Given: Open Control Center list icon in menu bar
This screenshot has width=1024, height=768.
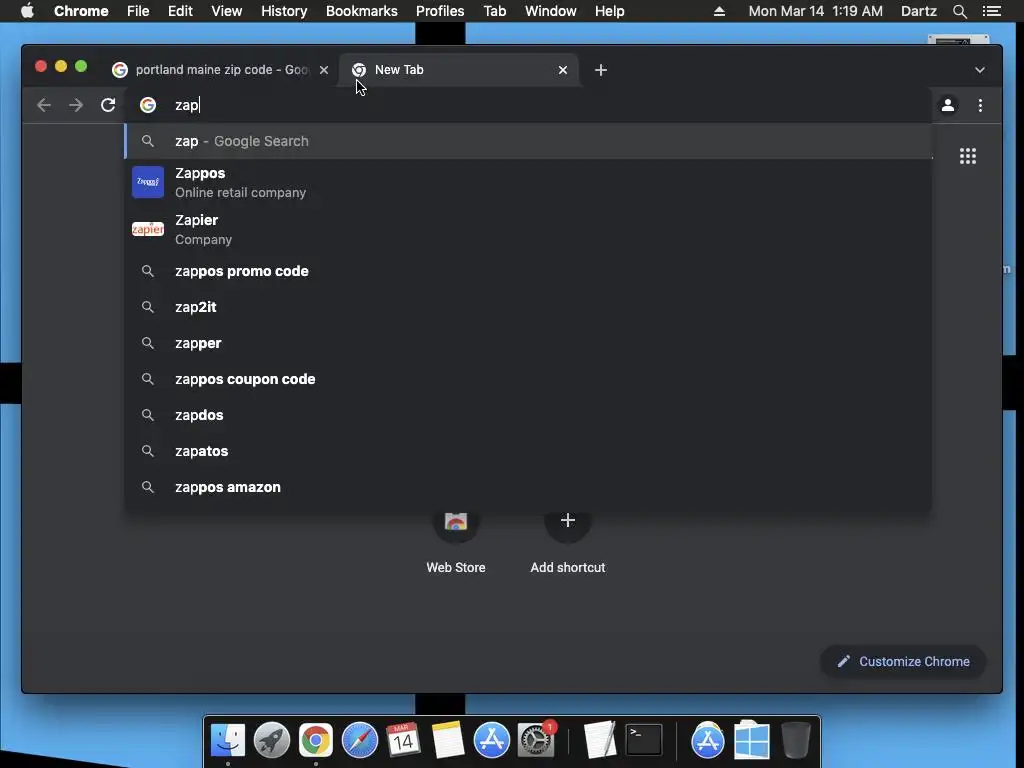Looking at the screenshot, I should pos(991,11).
